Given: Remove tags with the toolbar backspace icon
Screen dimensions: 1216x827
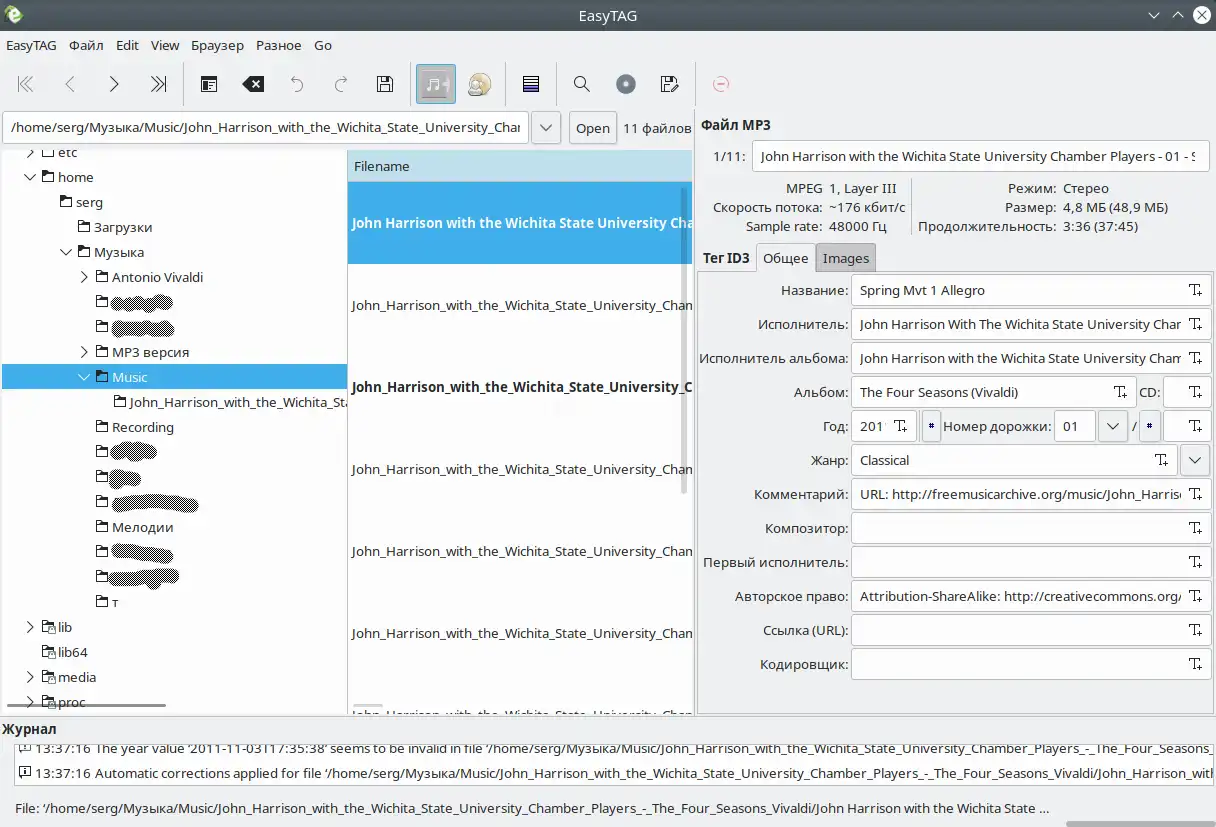Looking at the screenshot, I should click(x=253, y=85).
